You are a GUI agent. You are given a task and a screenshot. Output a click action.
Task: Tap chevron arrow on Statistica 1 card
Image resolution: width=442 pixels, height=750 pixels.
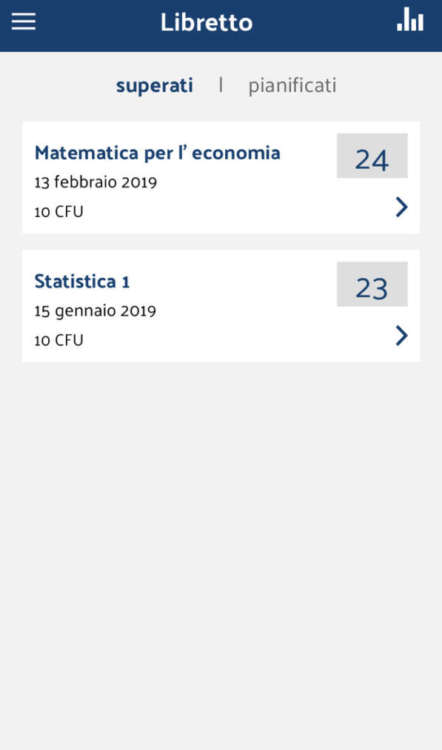click(401, 336)
